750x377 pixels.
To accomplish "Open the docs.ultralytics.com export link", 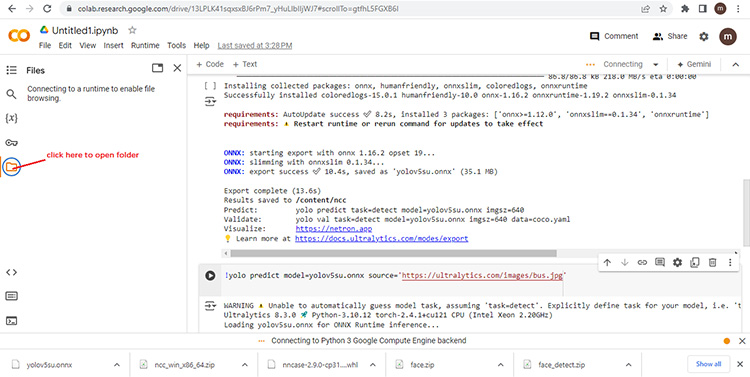I will tap(382, 238).
